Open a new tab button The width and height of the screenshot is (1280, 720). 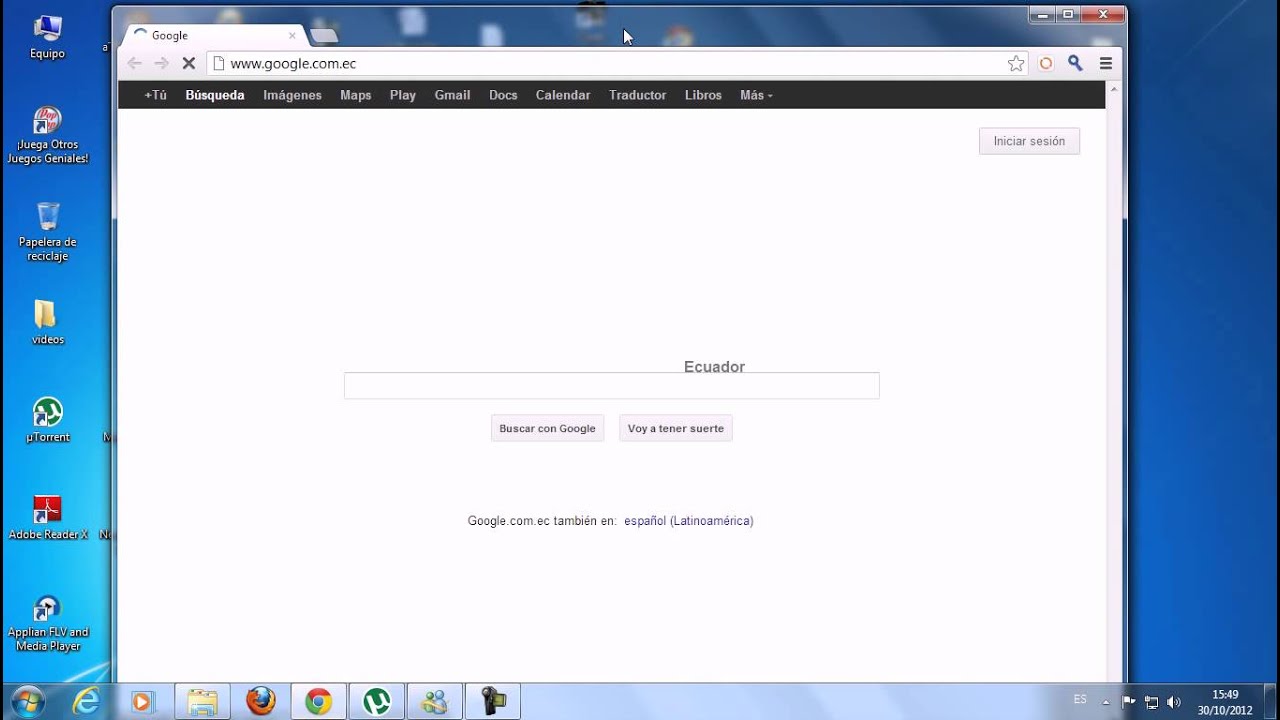coord(324,35)
